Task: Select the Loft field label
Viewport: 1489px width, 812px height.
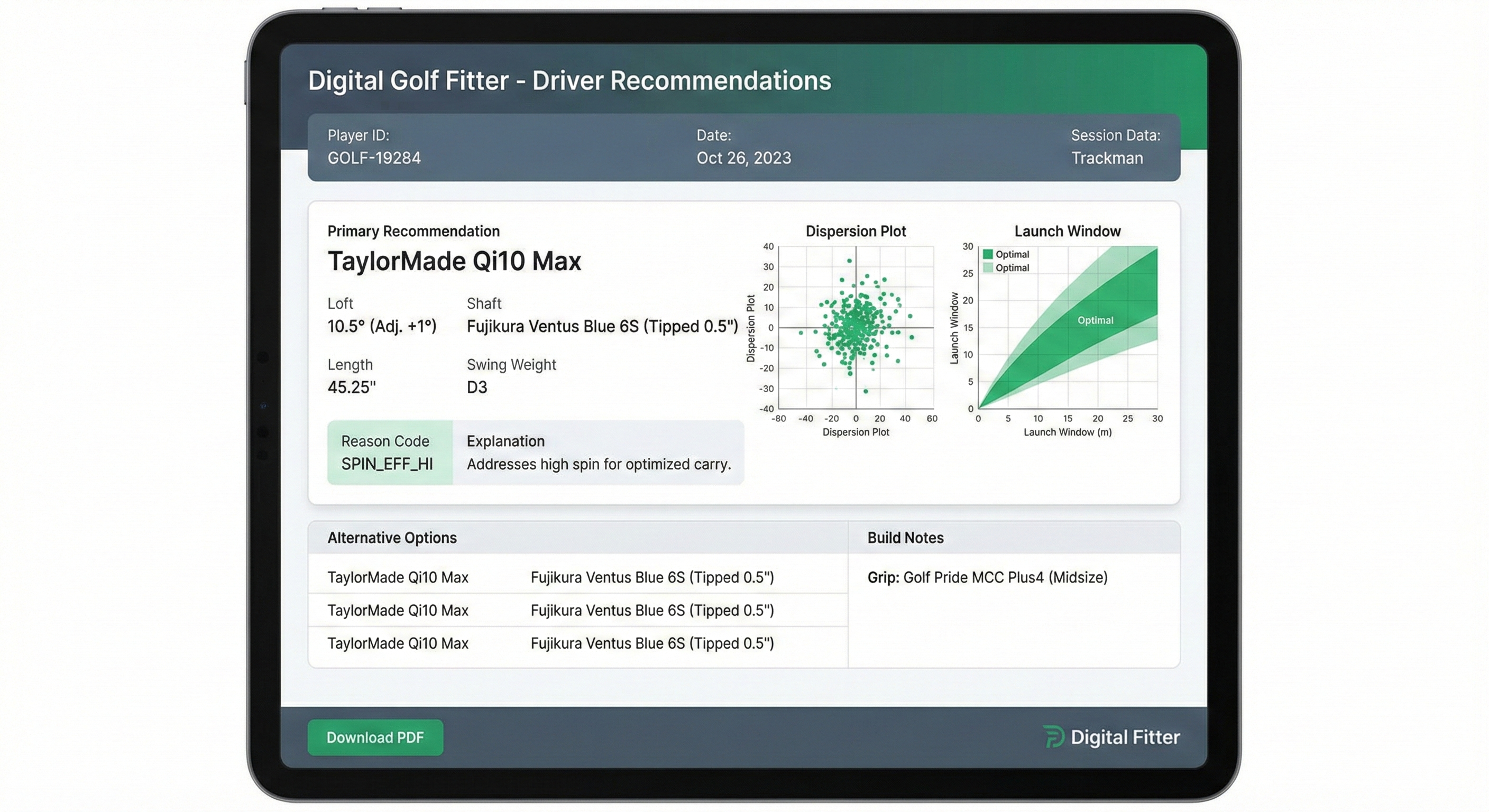Action: pyautogui.click(x=340, y=303)
